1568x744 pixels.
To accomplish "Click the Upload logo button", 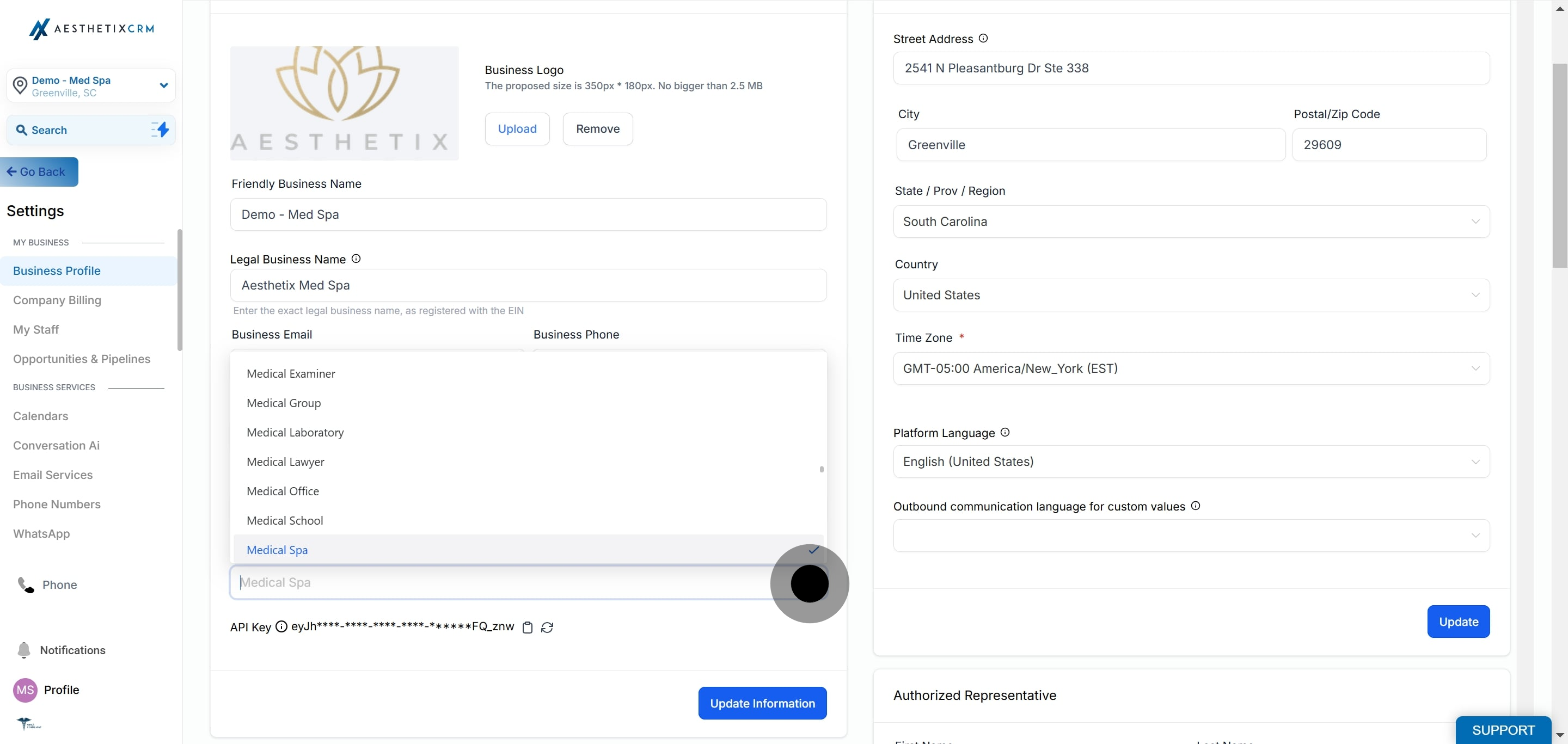I will pyautogui.click(x=517, y=129).
